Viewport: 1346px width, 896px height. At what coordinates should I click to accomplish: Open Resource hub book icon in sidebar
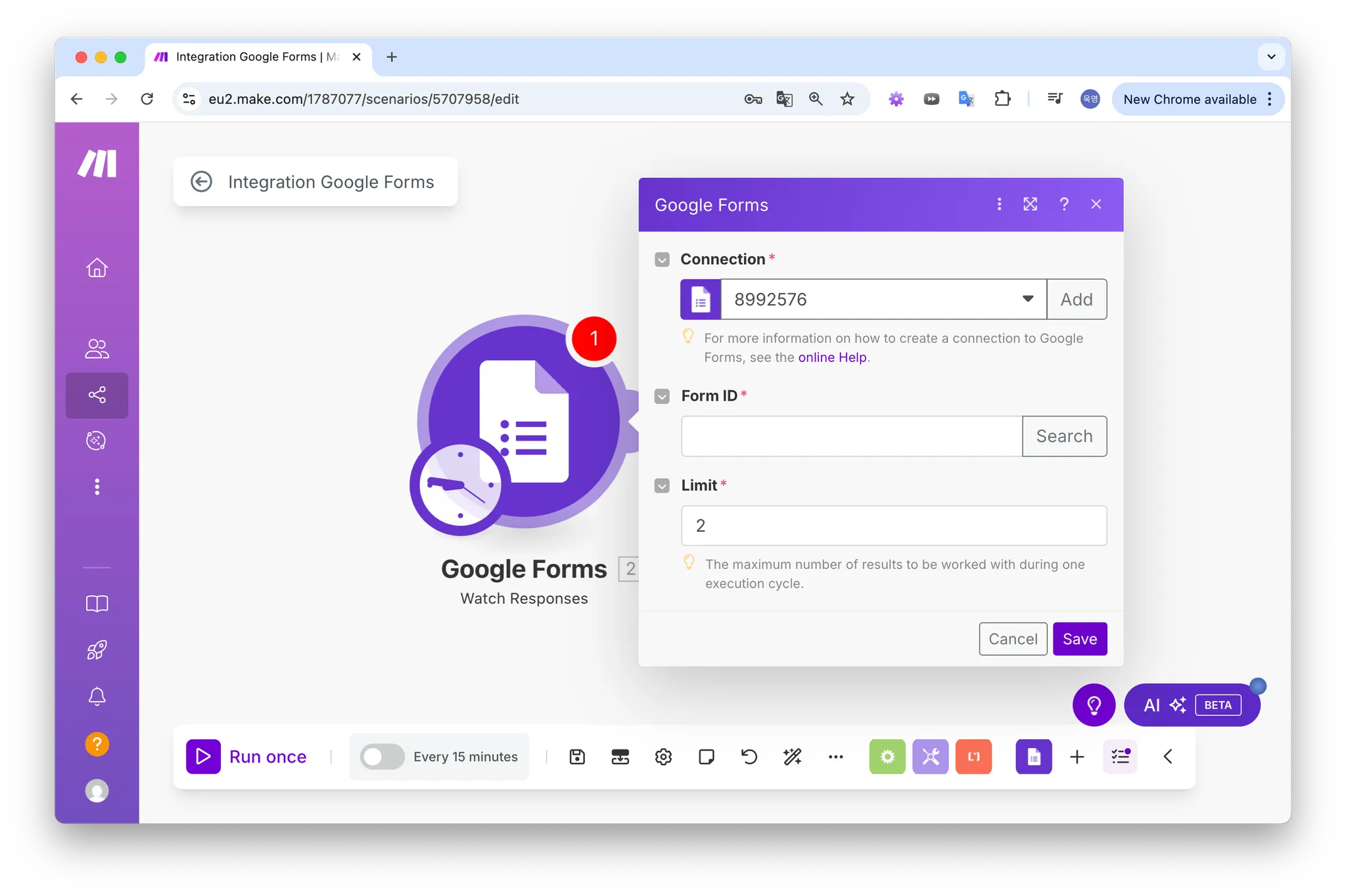(x=97, y=604)
